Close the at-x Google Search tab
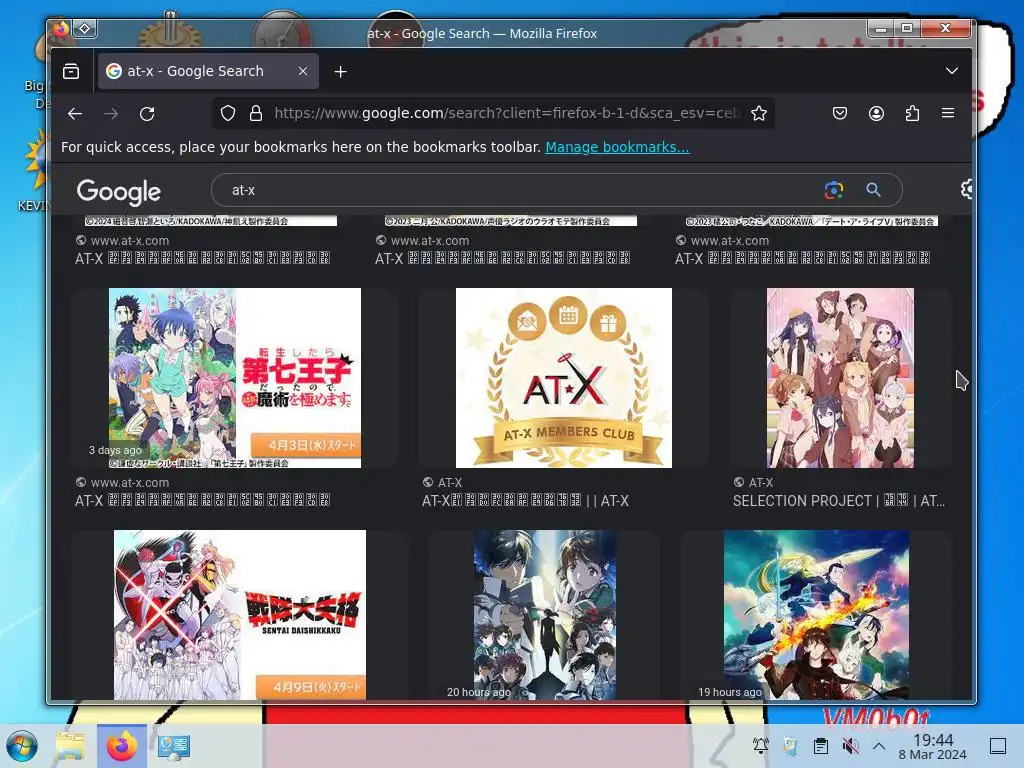 pos(303,71)
